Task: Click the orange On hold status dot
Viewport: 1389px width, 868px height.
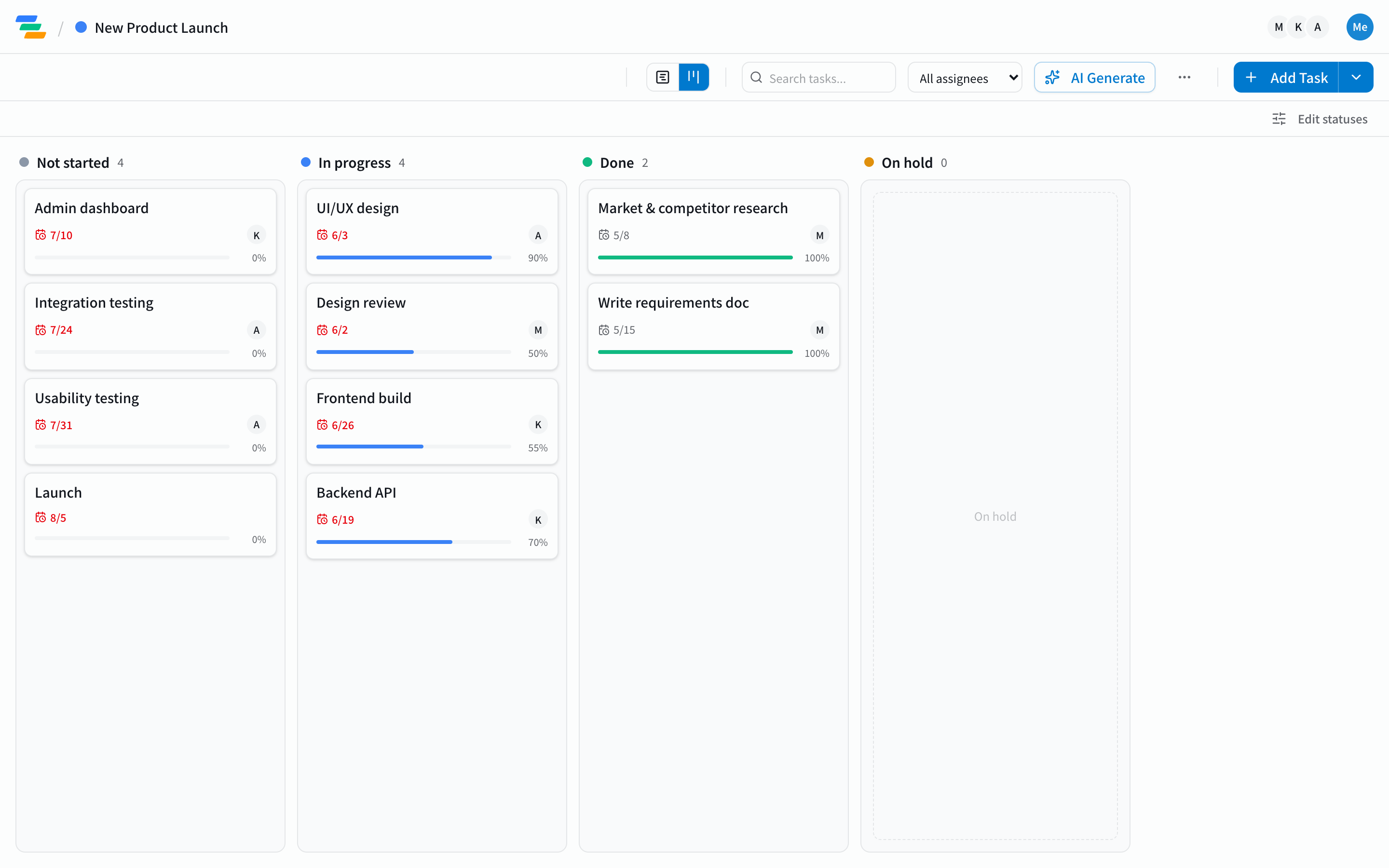Action: pyautogui.click(x=869, y=163)
